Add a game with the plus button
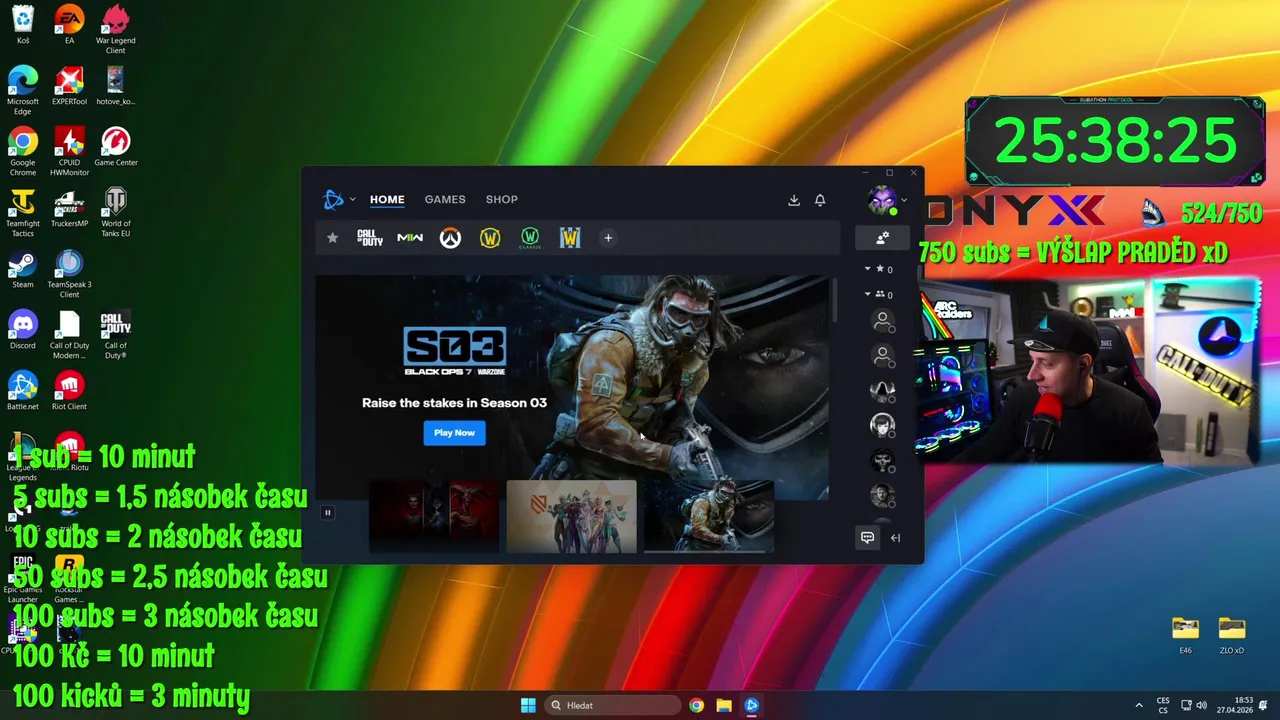Screen dimensions: 1280x720 point(608,238)
